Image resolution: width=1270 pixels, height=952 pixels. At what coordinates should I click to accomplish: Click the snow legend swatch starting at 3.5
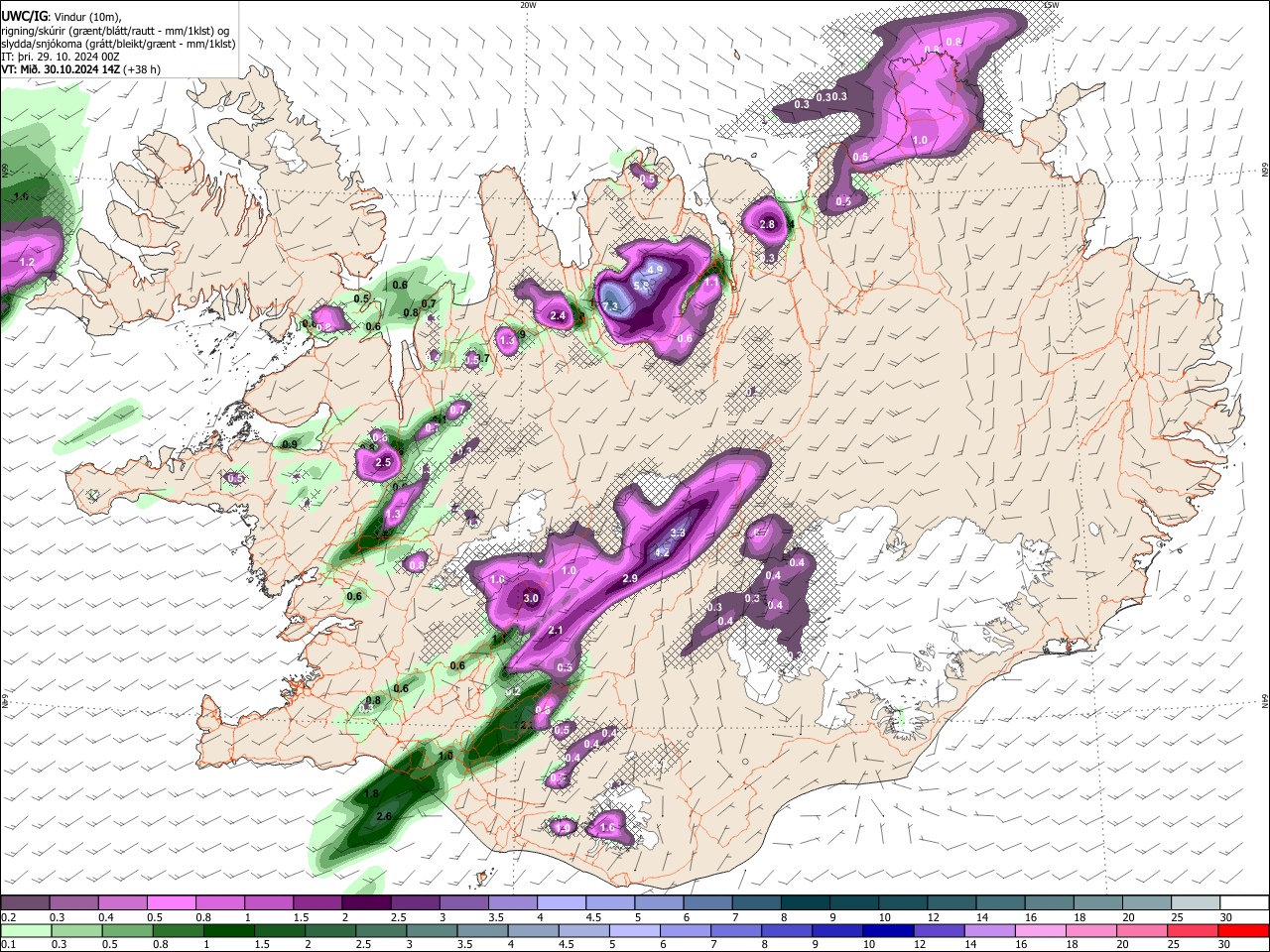tap(512, 903)
